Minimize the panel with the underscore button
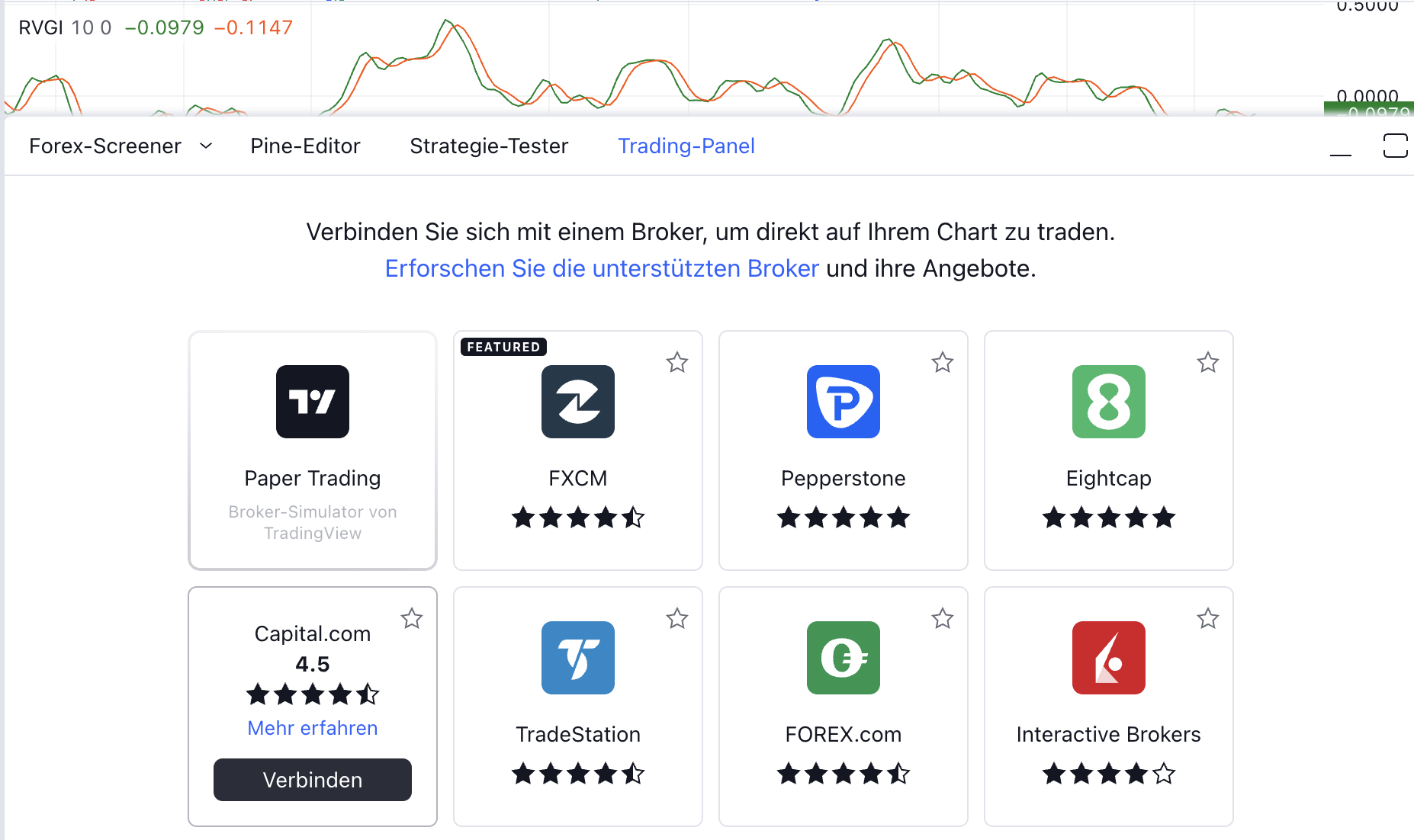Viewport: 1414px width, 840px height. click(1341, 147)
